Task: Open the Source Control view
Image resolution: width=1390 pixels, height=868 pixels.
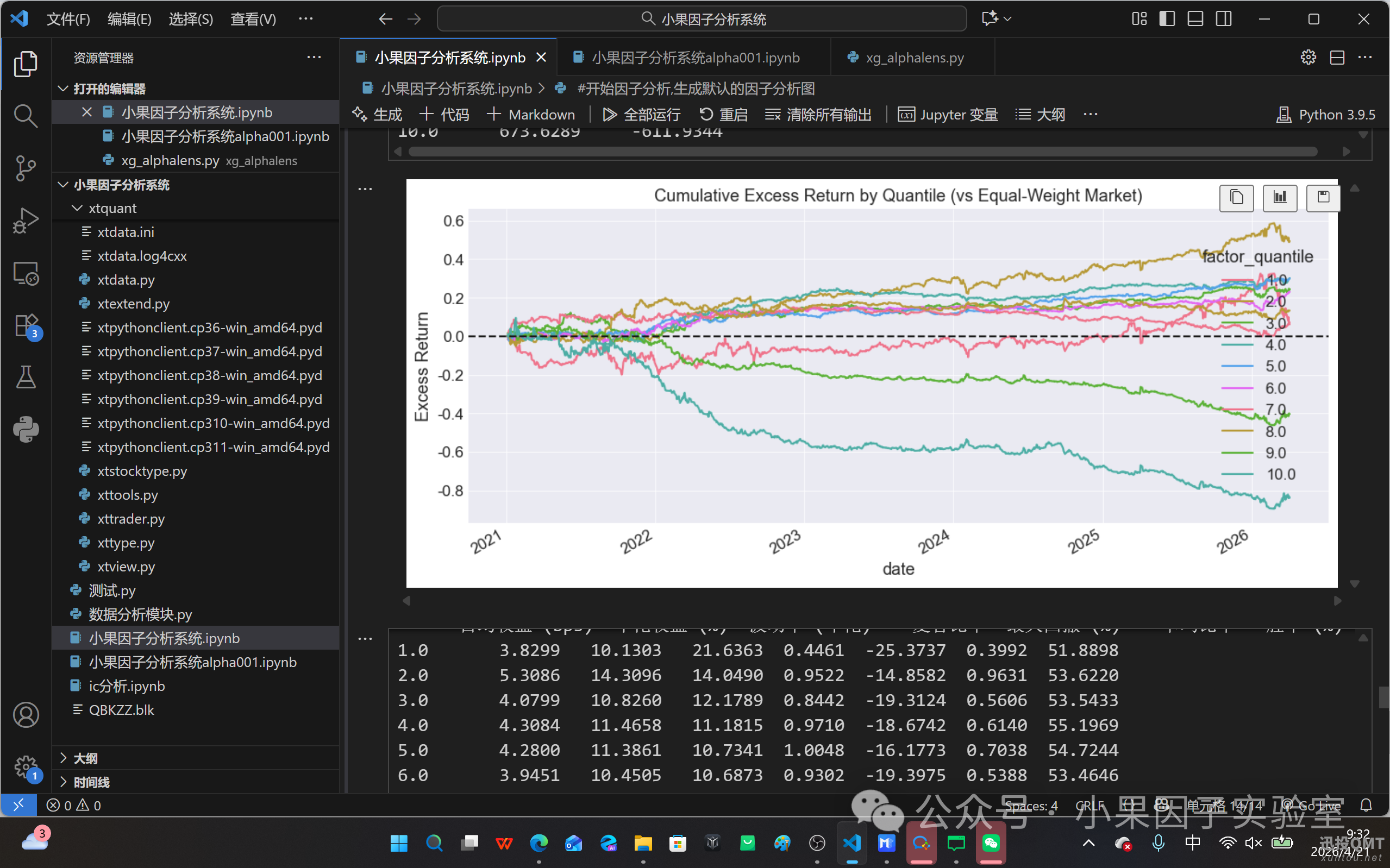Action: click(x=25, y=168)
